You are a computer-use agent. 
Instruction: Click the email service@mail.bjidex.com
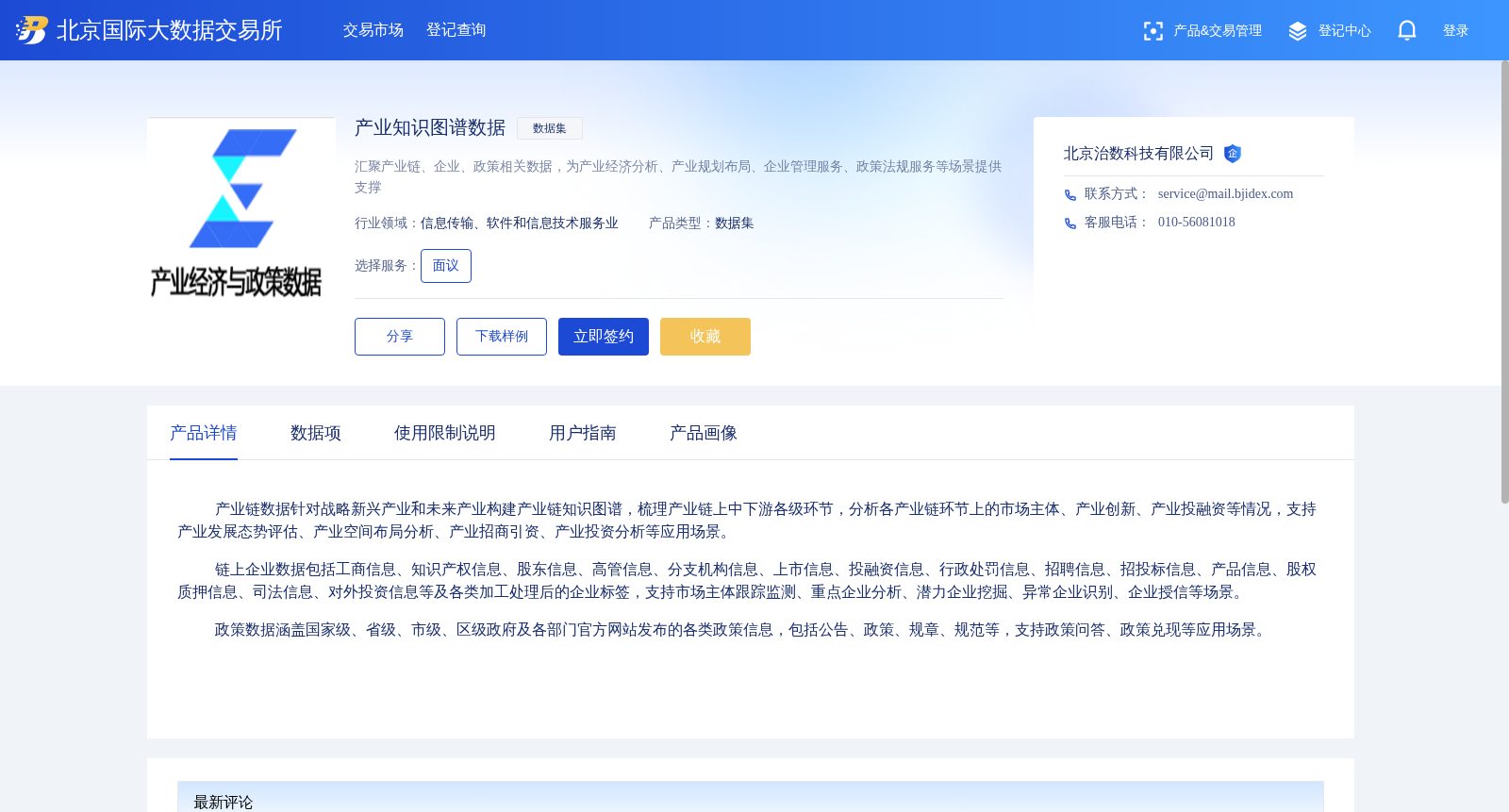point(1226,194)
